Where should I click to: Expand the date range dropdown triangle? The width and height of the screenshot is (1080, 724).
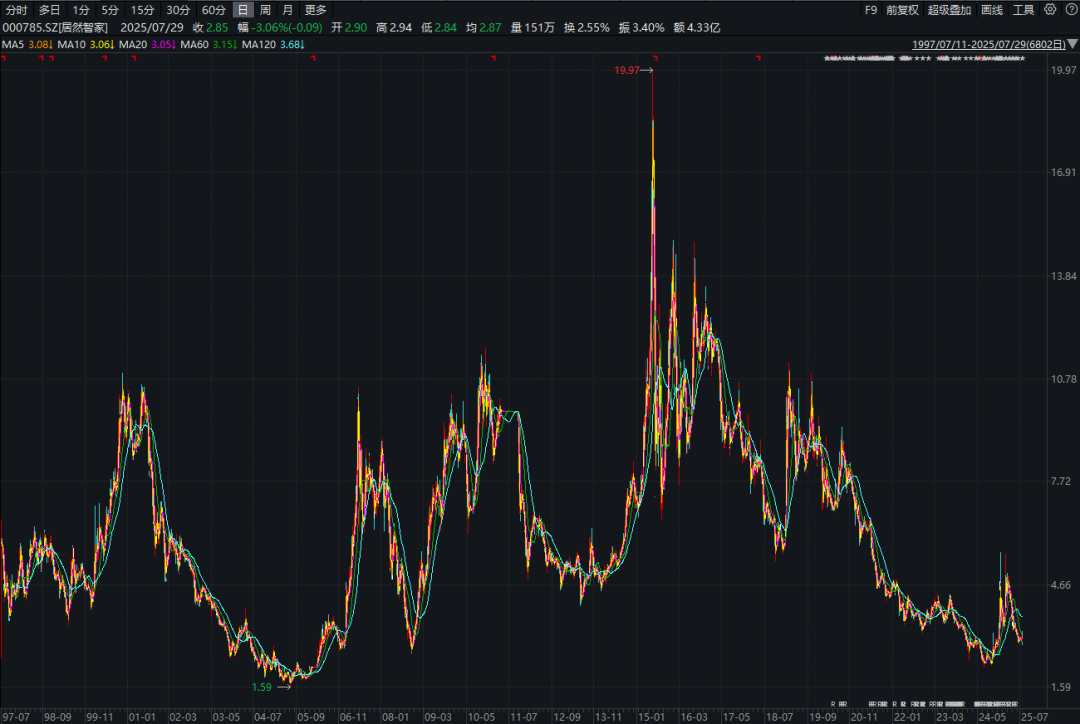pos(1073,44)
